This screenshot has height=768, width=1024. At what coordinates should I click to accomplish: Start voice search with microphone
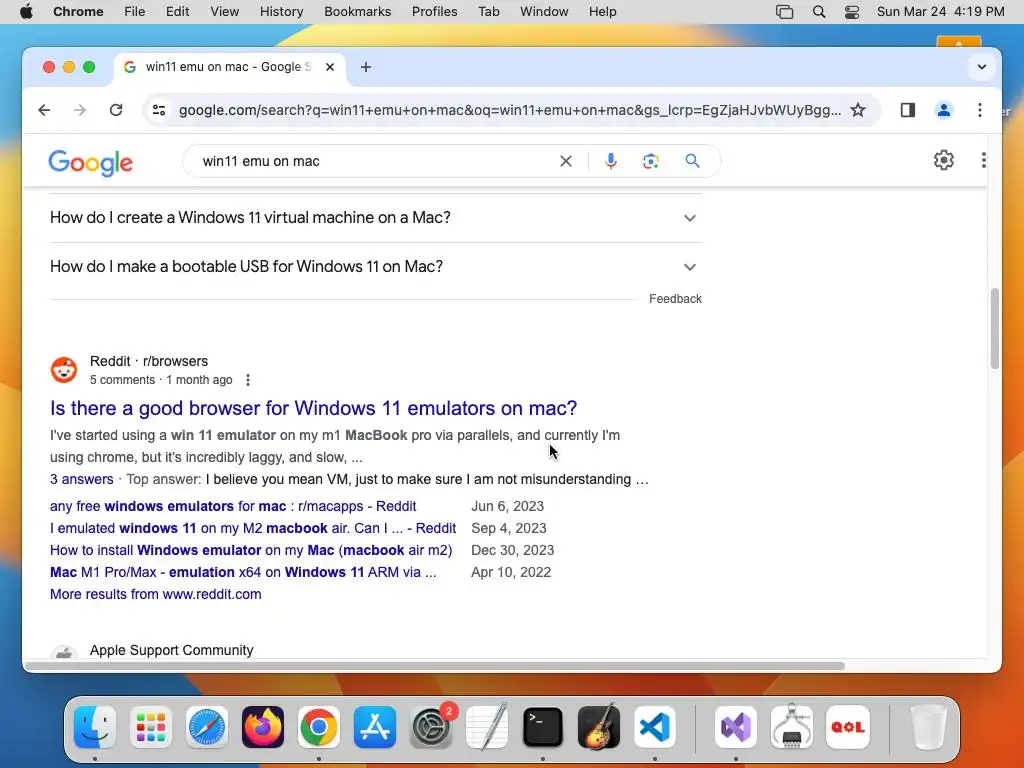[611, 161]
